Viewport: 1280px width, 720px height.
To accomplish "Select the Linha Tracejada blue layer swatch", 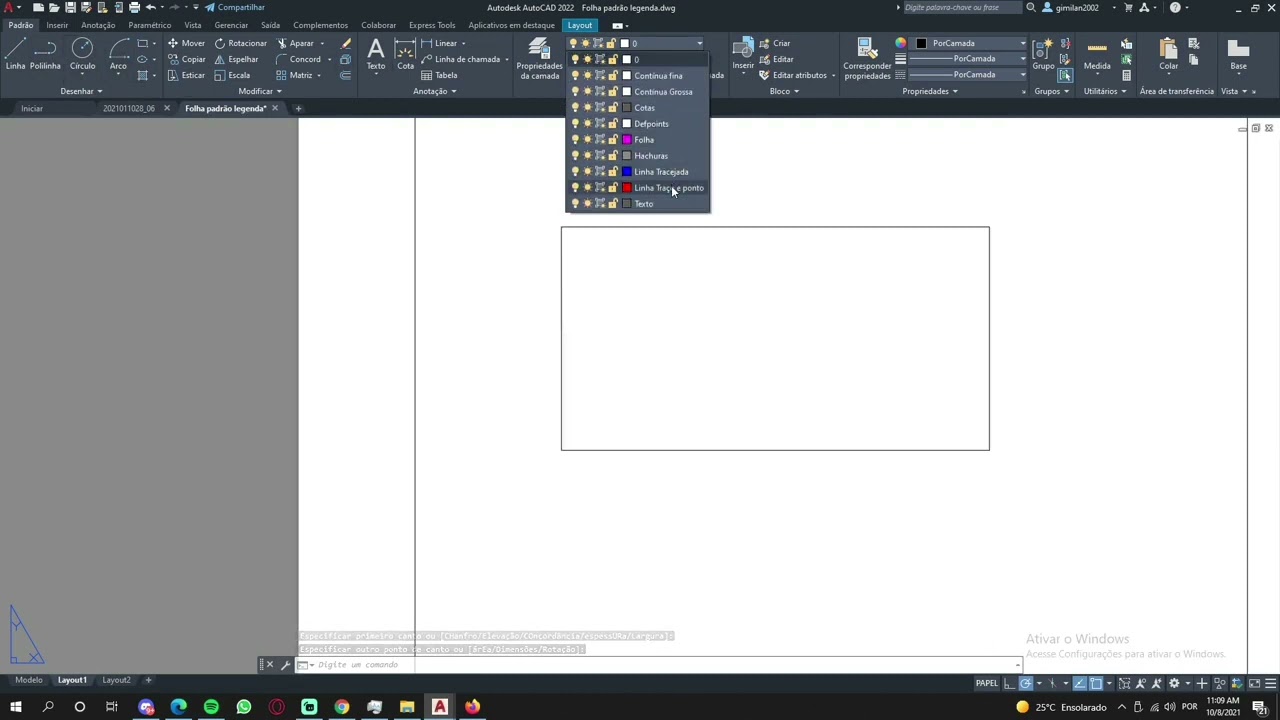I will point(627,171).
